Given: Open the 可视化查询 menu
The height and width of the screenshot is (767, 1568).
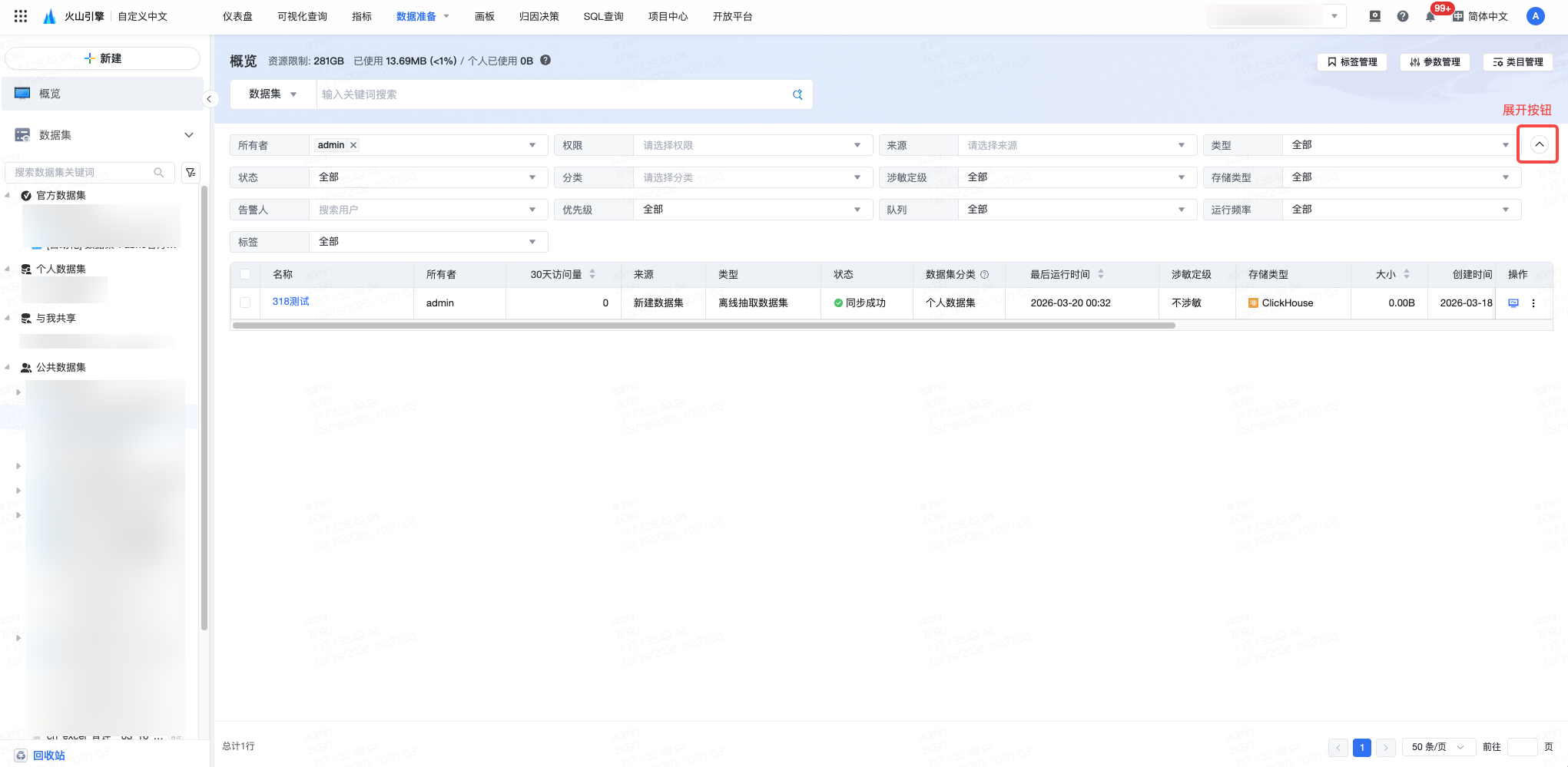Looking at the screenshot, I should click(x=302, y=16).
